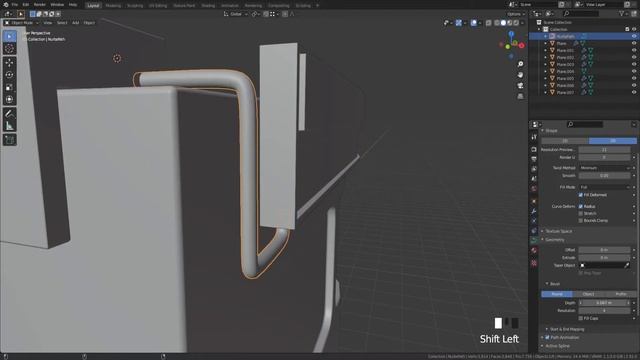The image size is (640, 360).
Task: Open the Global transform orientation dropdown
Action: tap(236, 14)
